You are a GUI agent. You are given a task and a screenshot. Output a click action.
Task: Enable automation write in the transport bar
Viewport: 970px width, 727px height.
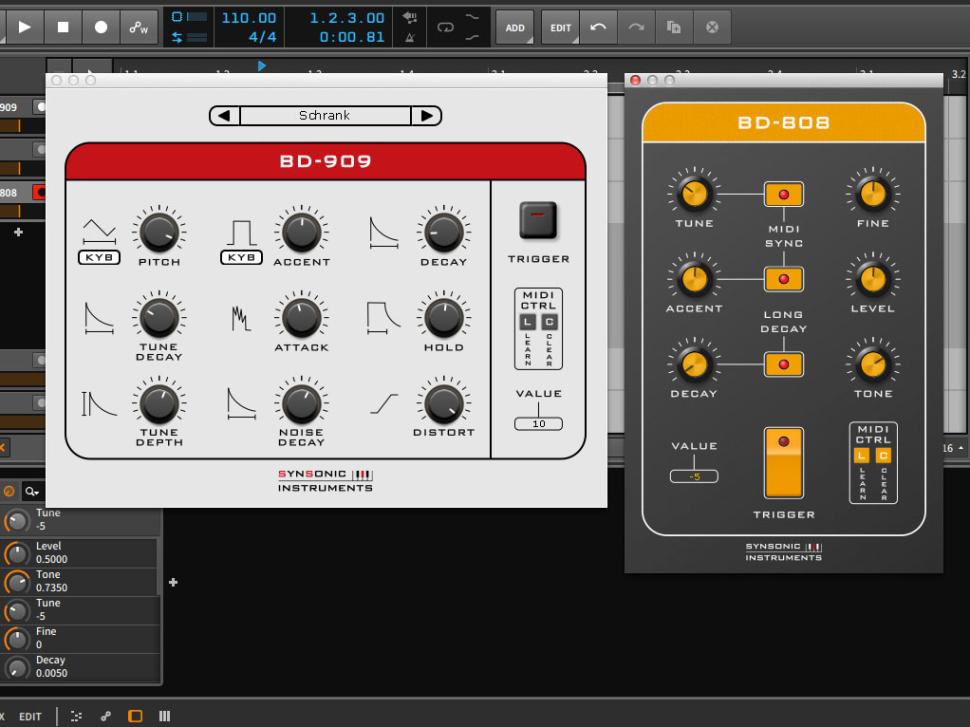(x=137, y=27)
